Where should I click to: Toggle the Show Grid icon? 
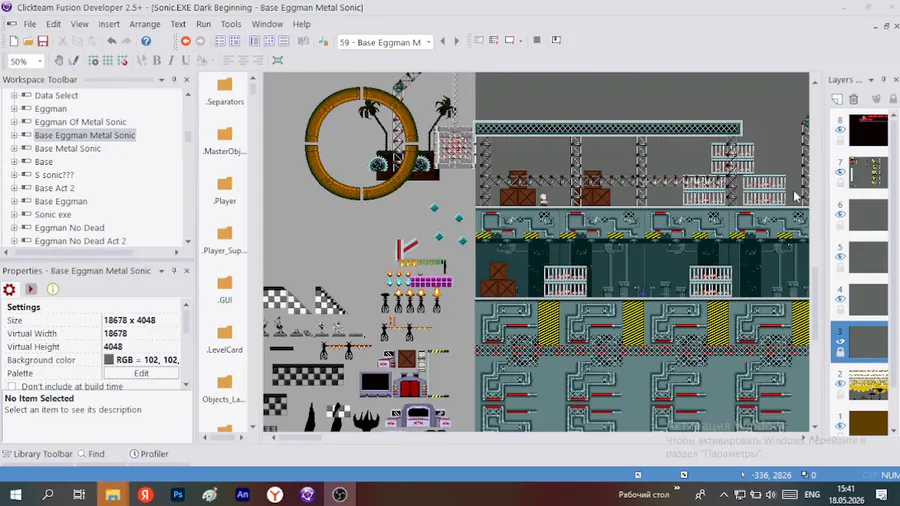[107, 60]
